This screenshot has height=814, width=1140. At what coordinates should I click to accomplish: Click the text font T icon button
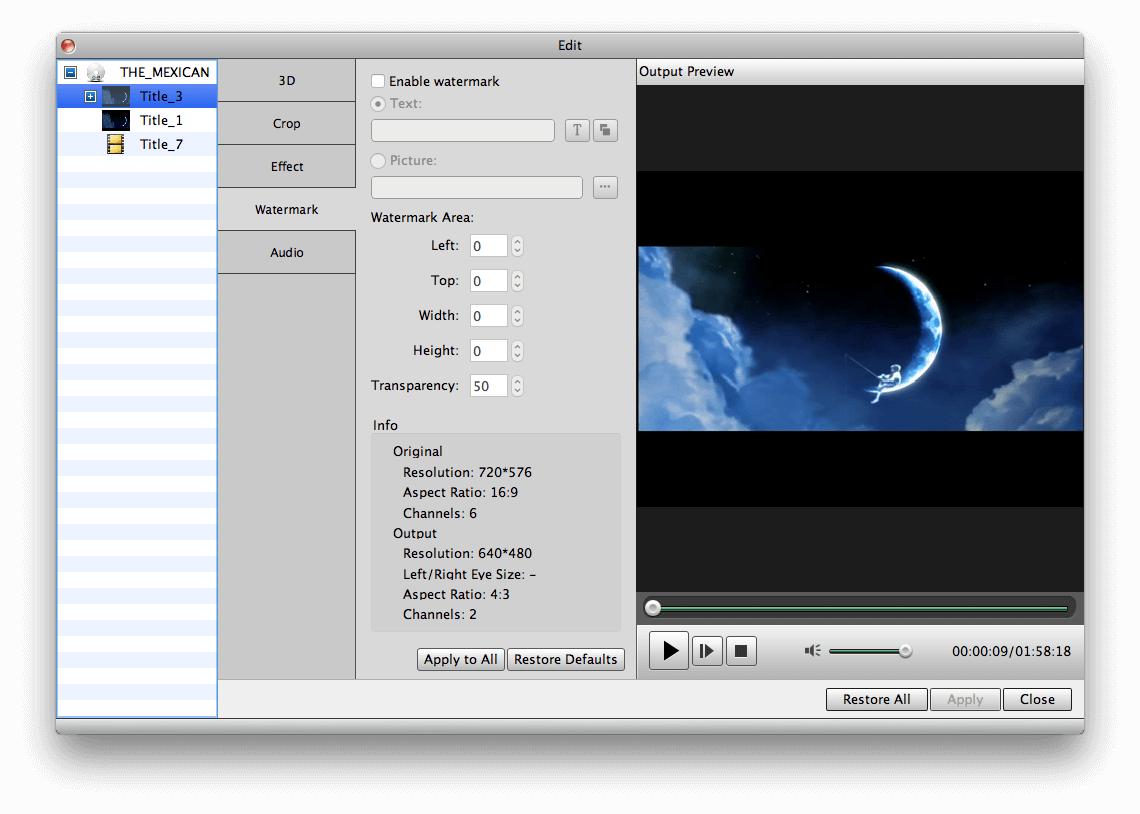pyautogui.click(x=577, y=130)
